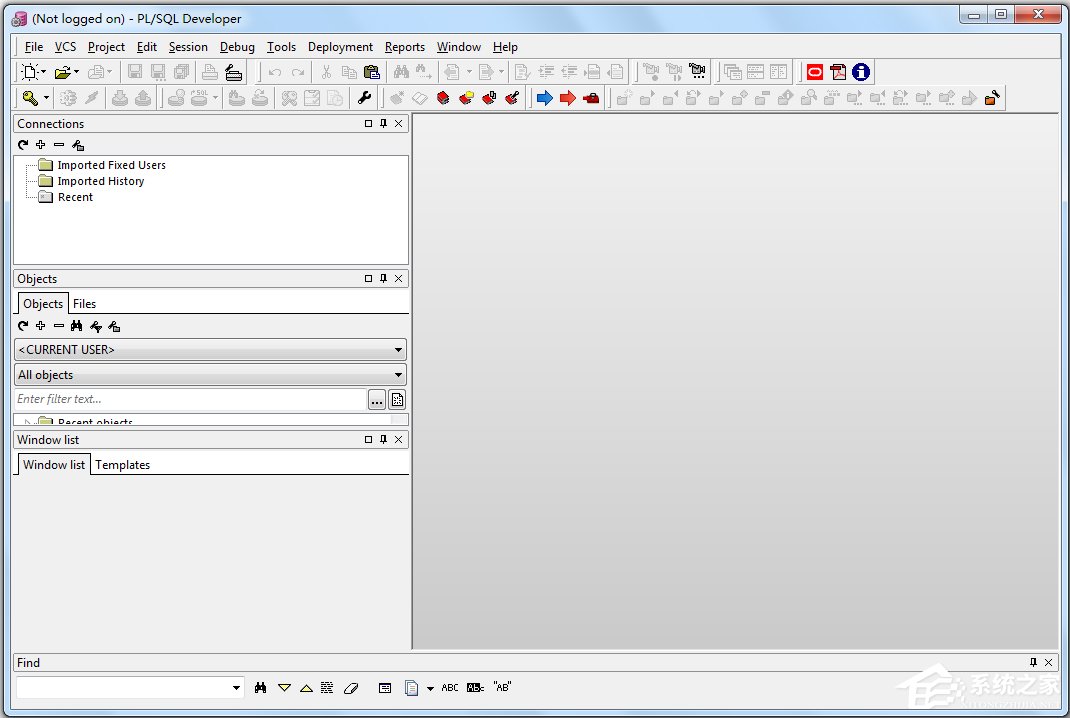
Task: Select the Imported Fixed Users folder
Action: tap(111, 165)
